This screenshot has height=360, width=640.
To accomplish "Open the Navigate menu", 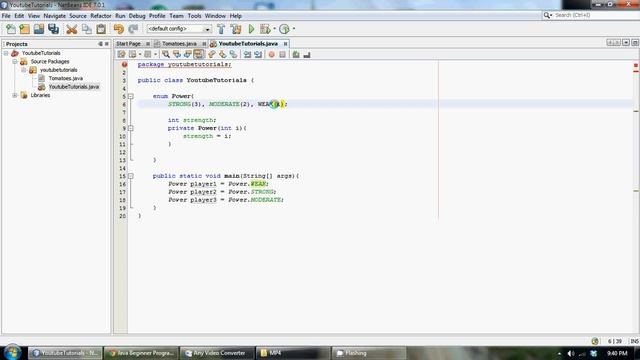I will [55, 16].
